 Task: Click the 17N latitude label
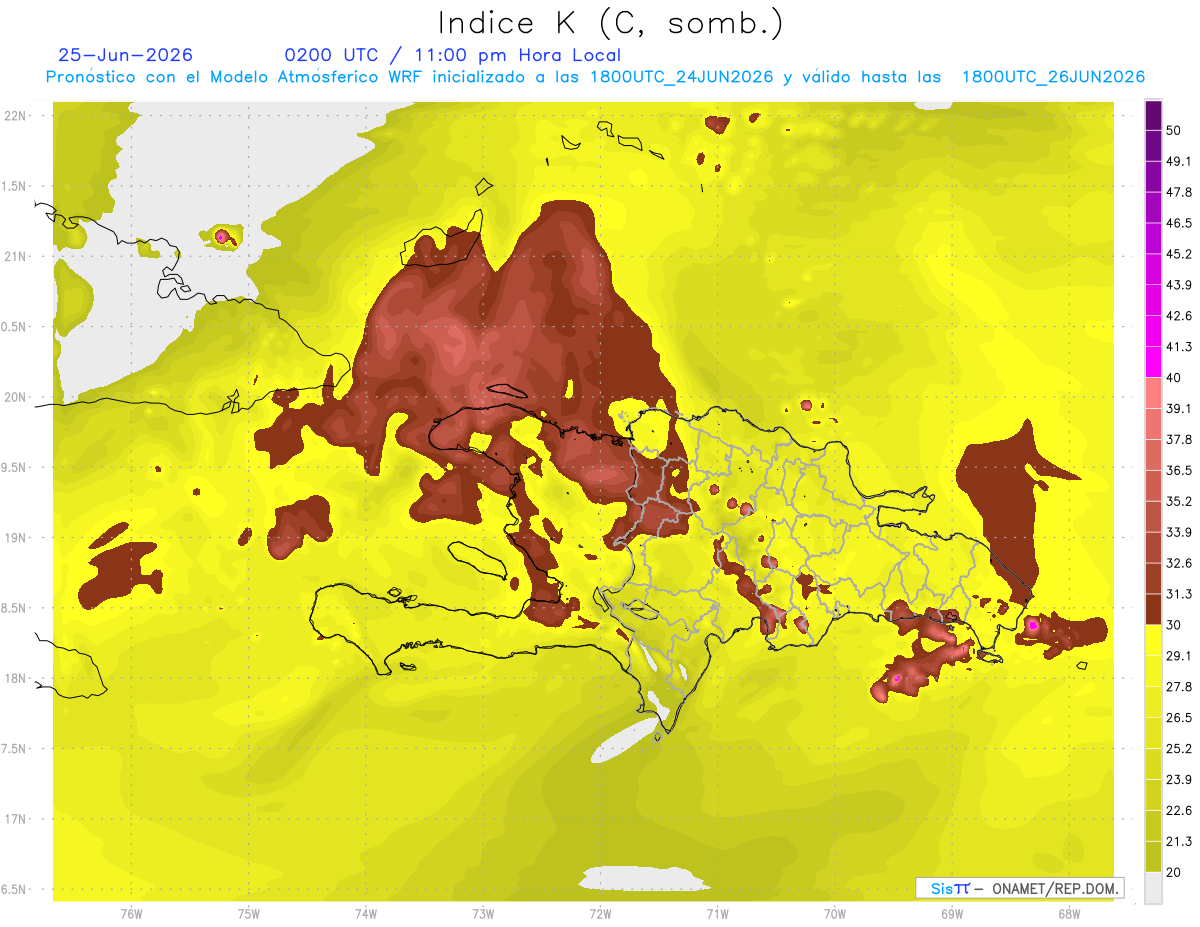[15, 819]
